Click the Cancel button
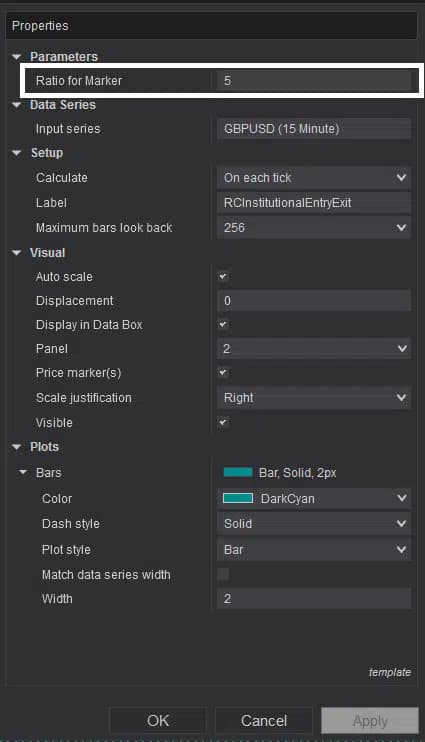The image size is (425, 742). (264, 721)
